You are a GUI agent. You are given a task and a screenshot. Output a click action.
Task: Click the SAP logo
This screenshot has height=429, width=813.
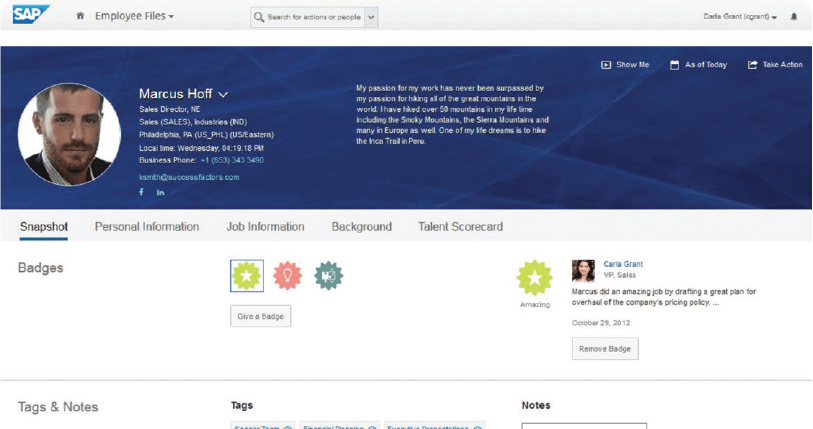click(x=31, y=14)
